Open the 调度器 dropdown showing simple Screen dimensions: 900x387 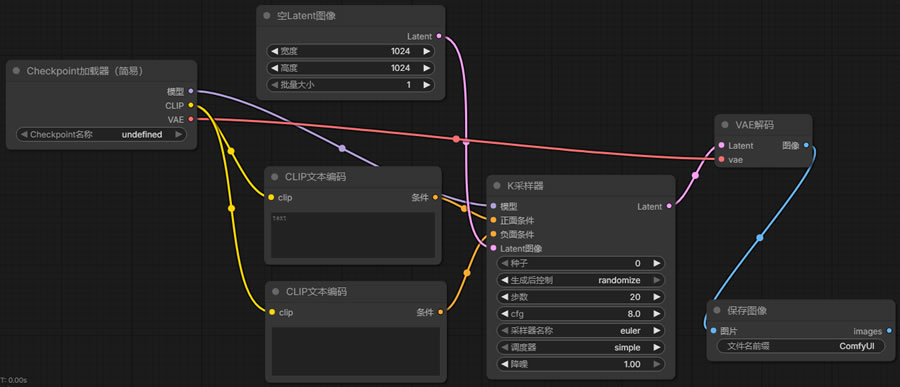point(579,347)
